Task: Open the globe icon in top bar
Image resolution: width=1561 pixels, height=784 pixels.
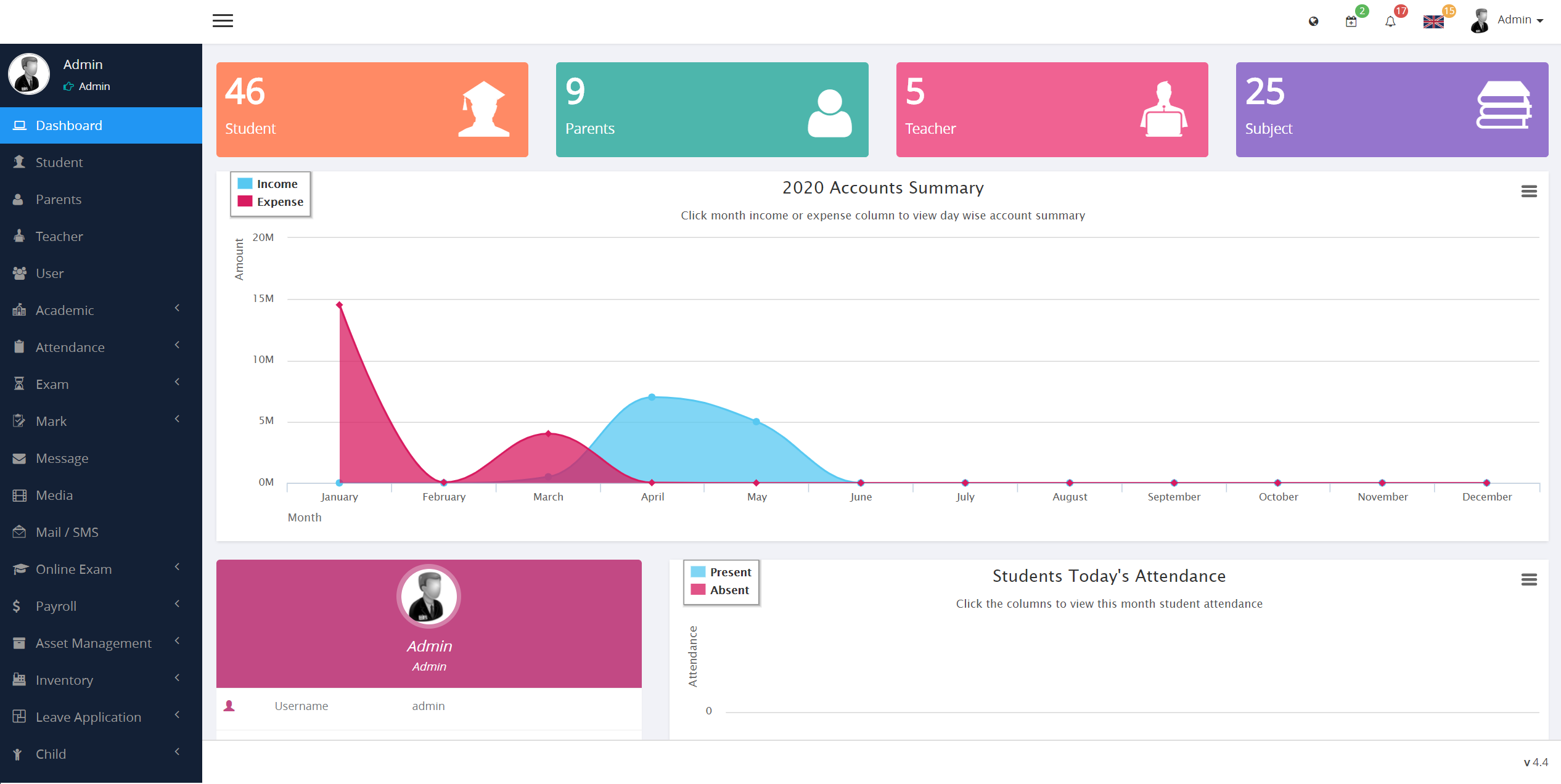Action: (1313, 22)
